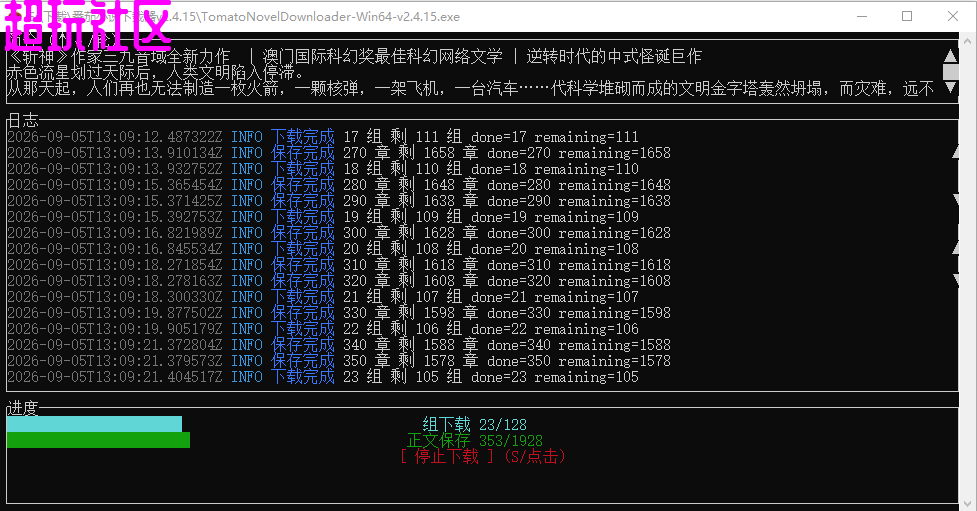
Task: Click the console window's scroll-up chevron
Action: point(967,41)
